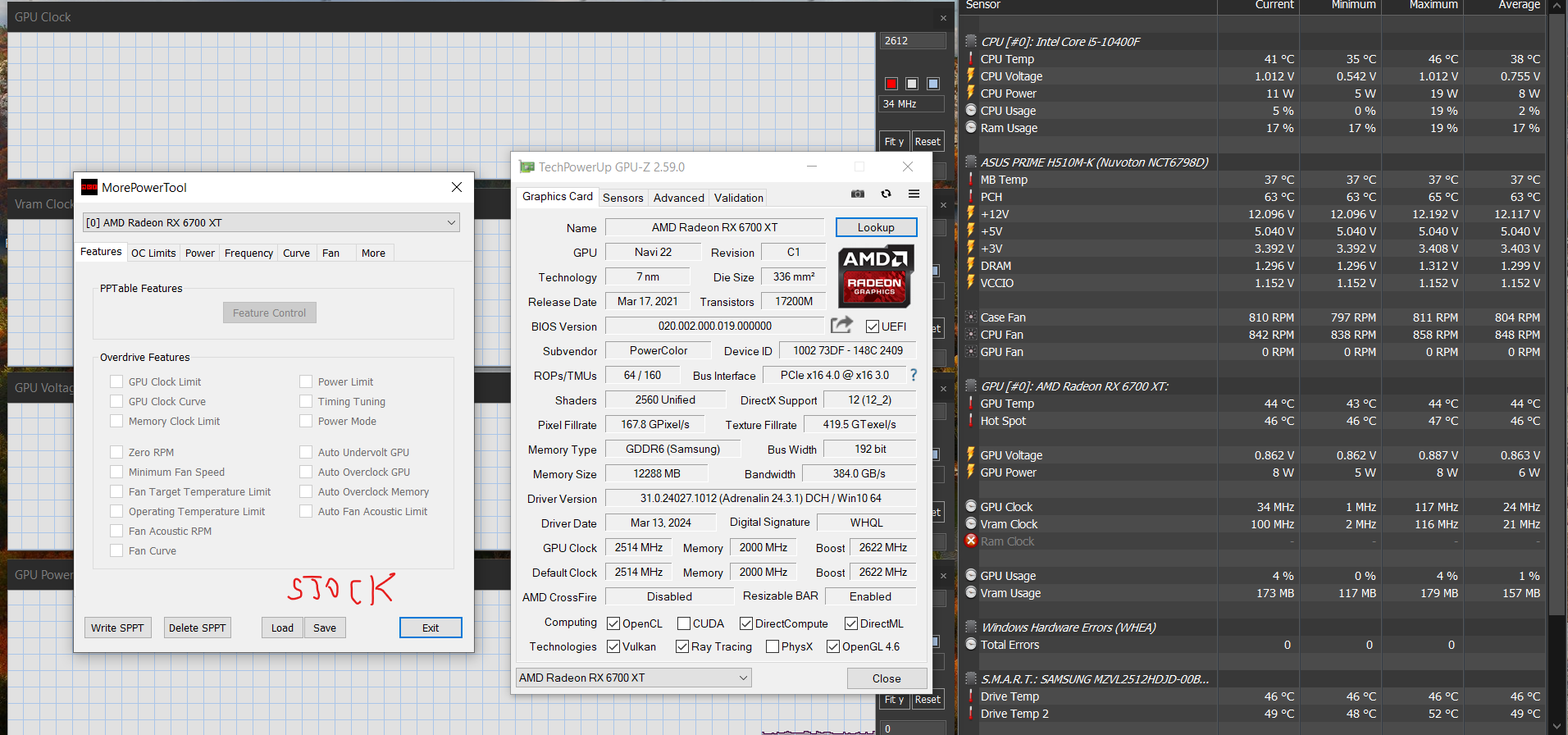Open the GPU-Z hamburger menu
1568x735 pixels.
[x=914, y=194]
